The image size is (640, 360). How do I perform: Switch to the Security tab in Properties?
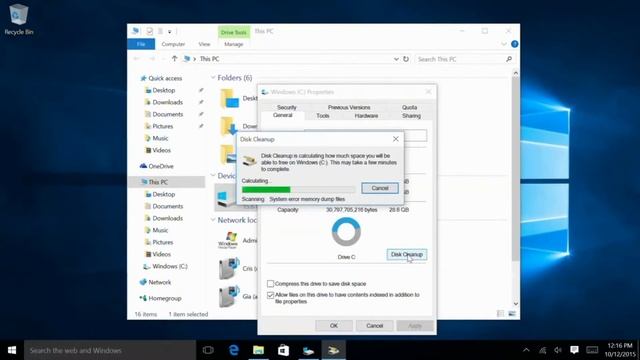pyautogui.click(x=287, y=107)
